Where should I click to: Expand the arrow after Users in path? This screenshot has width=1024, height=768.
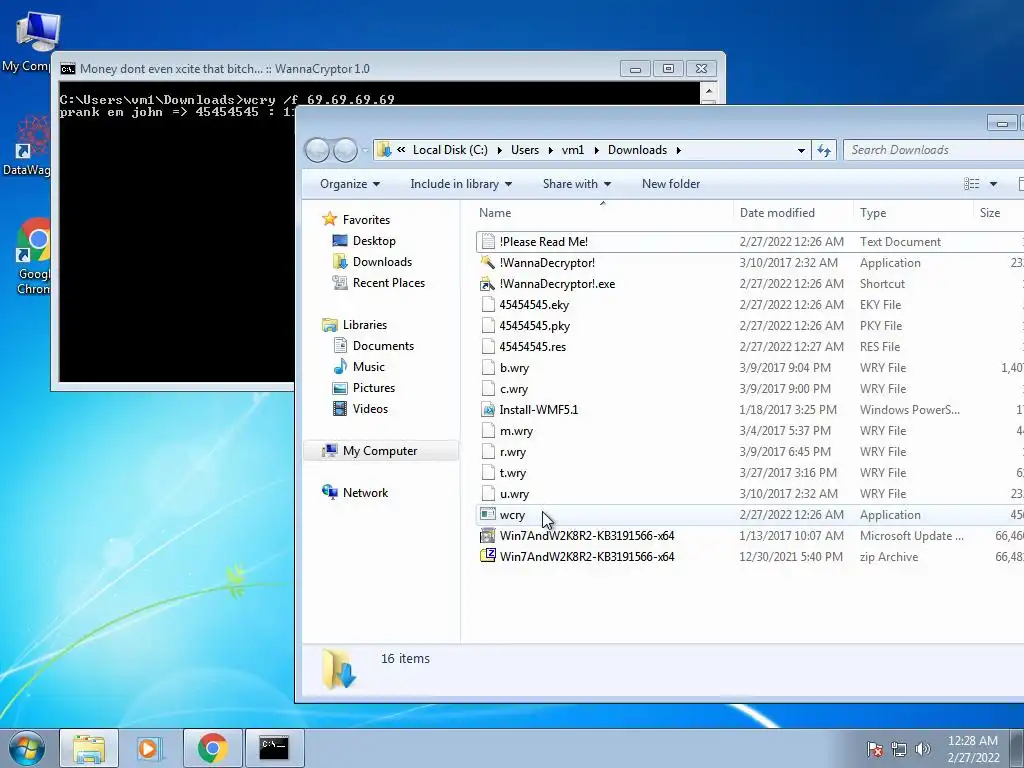pos(551,150)
